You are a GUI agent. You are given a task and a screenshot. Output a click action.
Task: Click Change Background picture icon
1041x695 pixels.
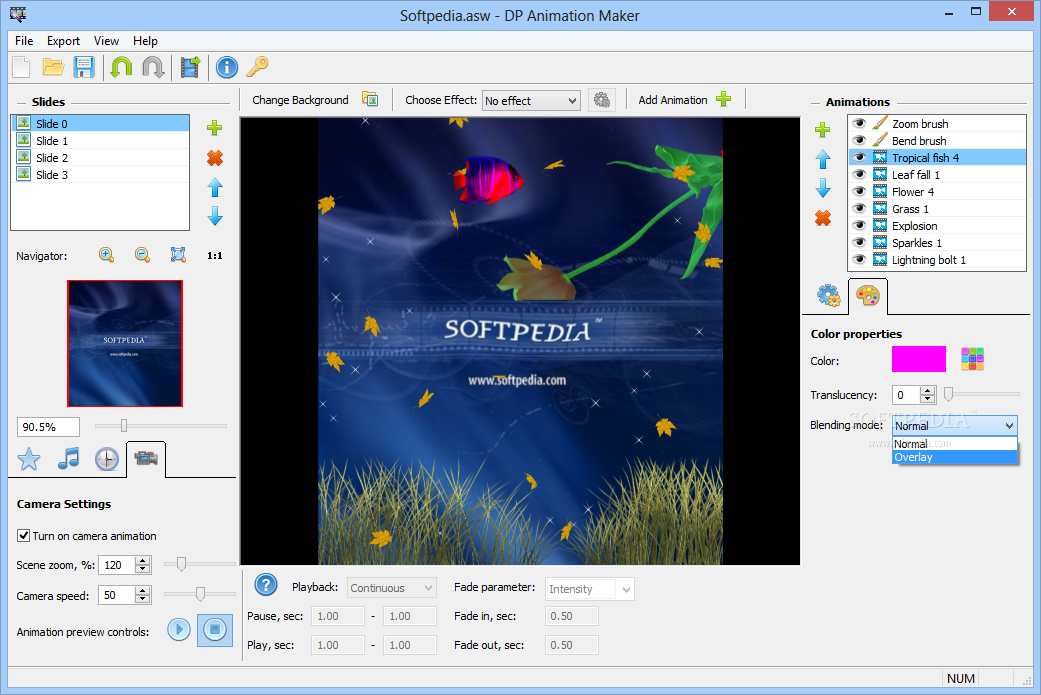point(370,99)
